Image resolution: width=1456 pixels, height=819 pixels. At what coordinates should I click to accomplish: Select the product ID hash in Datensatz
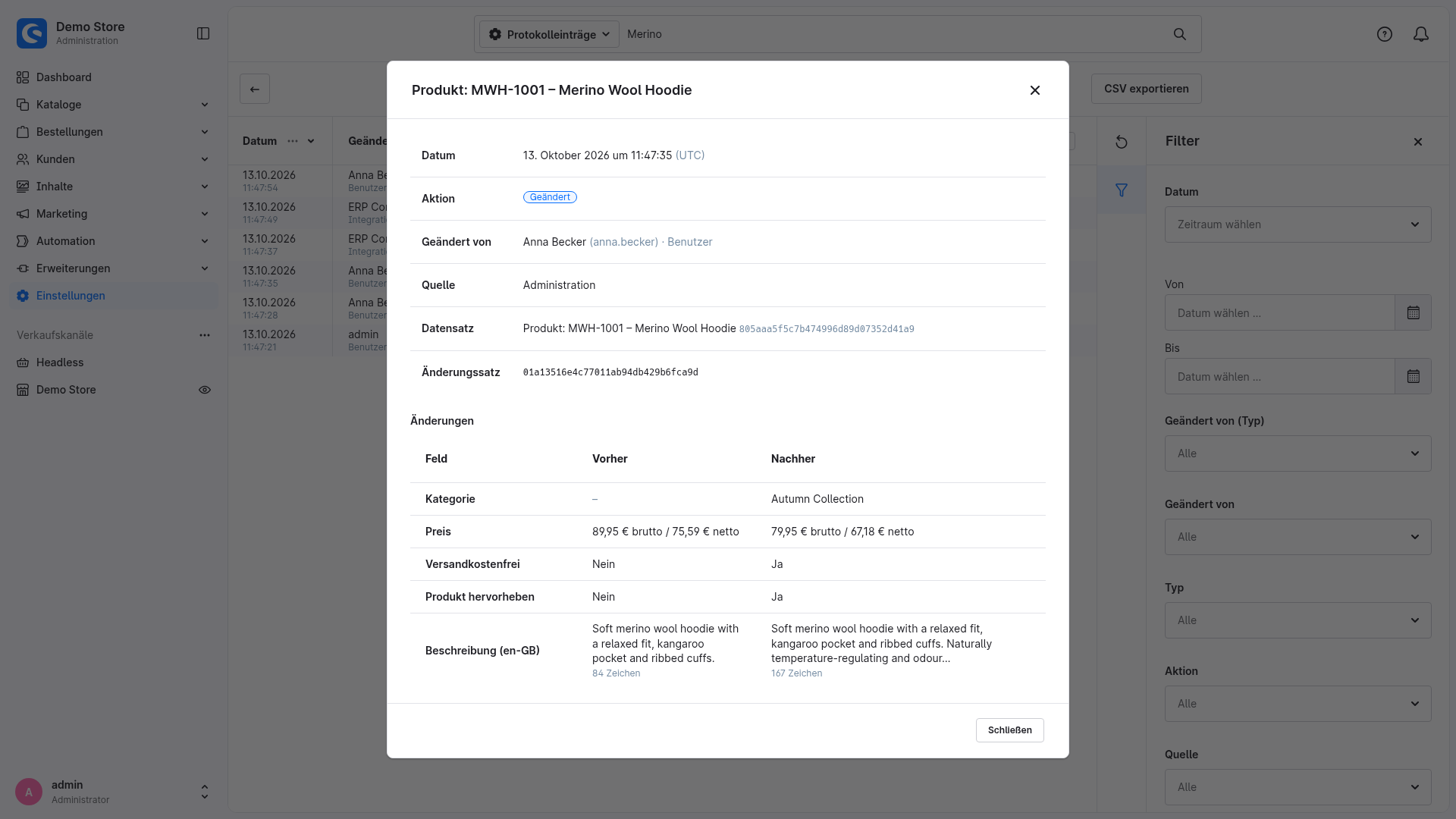827,329
